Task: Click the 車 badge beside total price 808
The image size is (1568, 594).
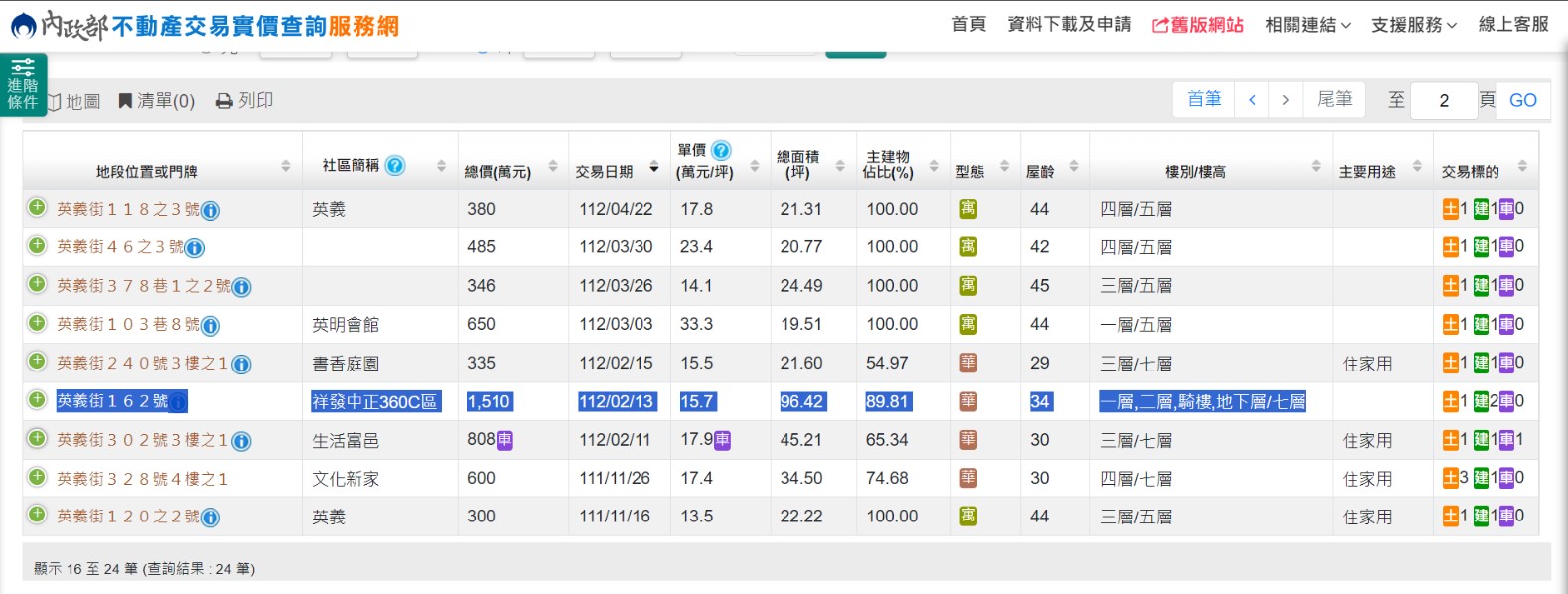Action: (504, 440)
